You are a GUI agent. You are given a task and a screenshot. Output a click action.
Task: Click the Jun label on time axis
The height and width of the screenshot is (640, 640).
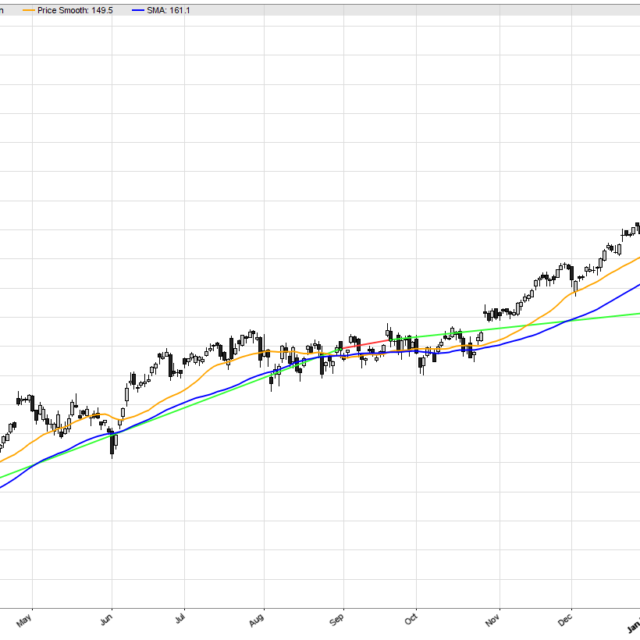click(x=112, y=619)
